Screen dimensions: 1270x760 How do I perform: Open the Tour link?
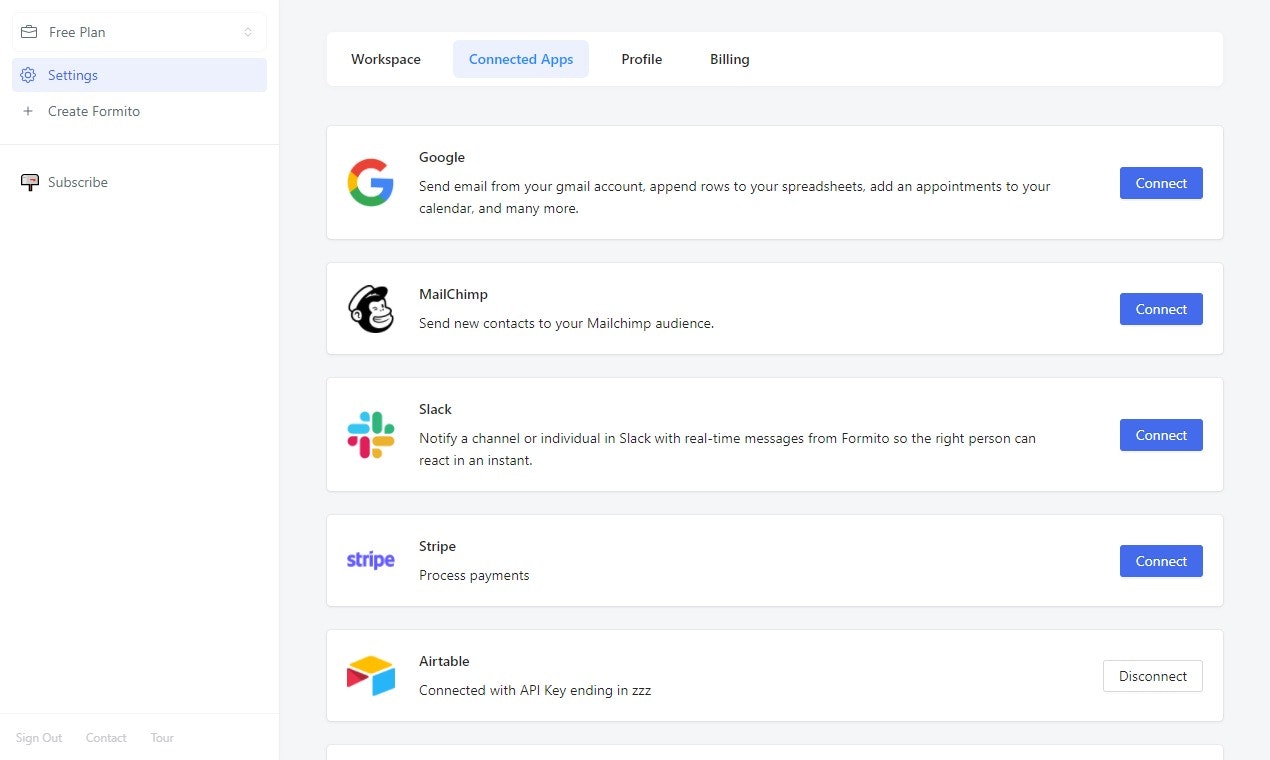click(x=161, y=738)
